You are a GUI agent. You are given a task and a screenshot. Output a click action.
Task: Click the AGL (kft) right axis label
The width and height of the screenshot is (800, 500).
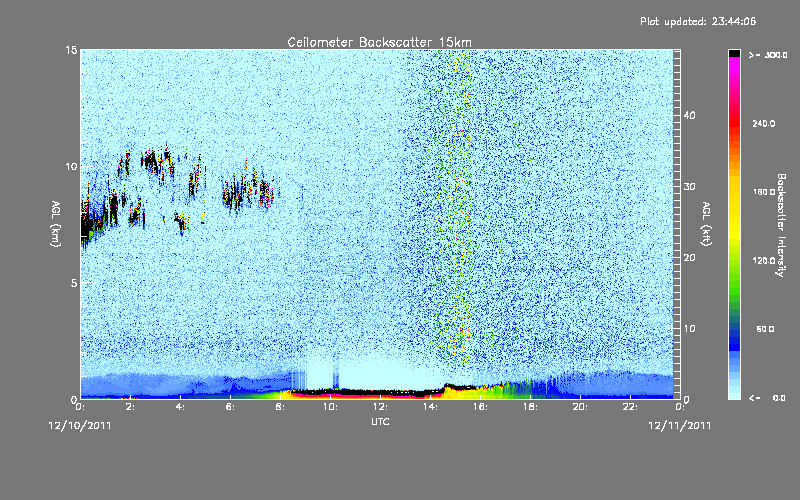click(706, 223)
